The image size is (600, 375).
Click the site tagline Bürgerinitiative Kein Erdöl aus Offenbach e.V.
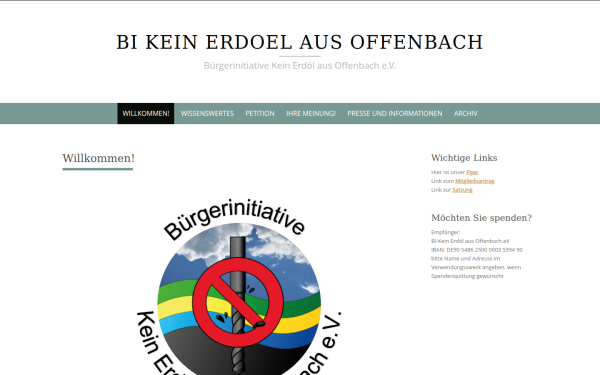300,66
